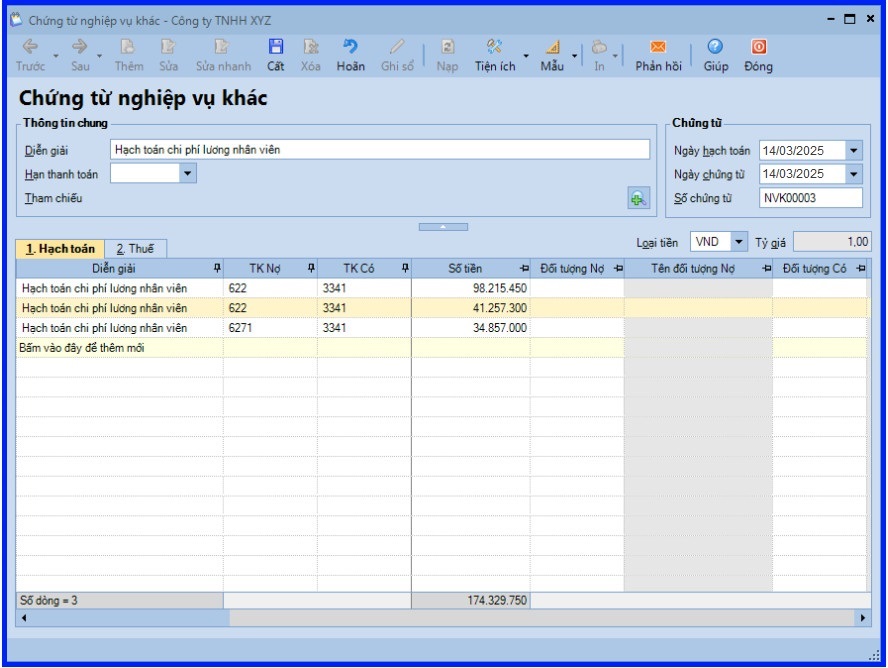
Task: Click the Nạp reload icon
Action: [447, 46]
